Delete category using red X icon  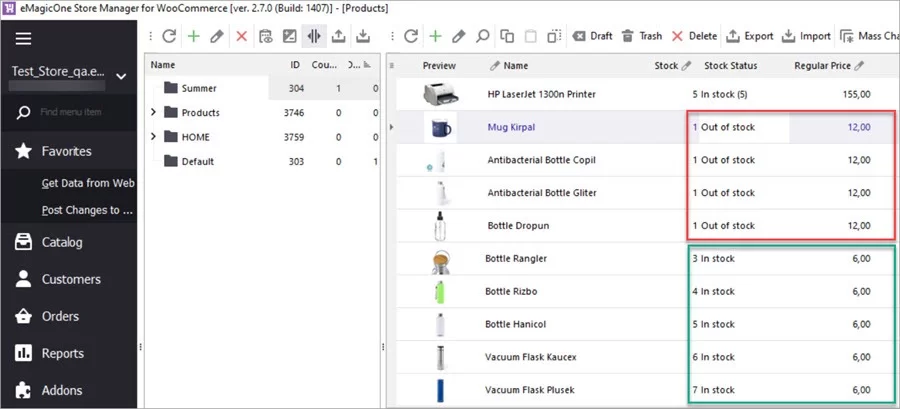pyautogui.click(x=241, y=36)
